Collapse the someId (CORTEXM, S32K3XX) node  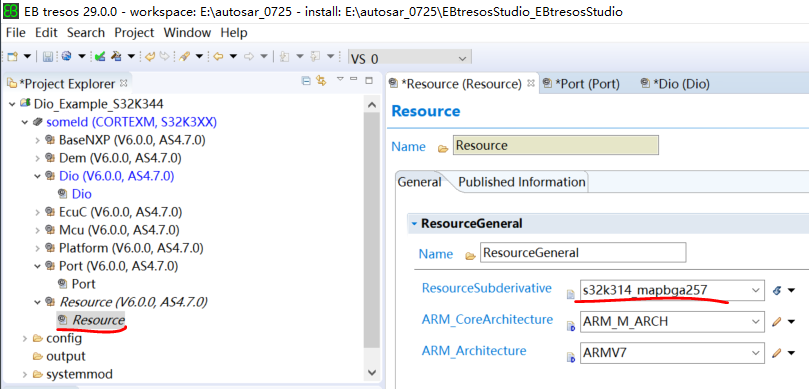24,123
